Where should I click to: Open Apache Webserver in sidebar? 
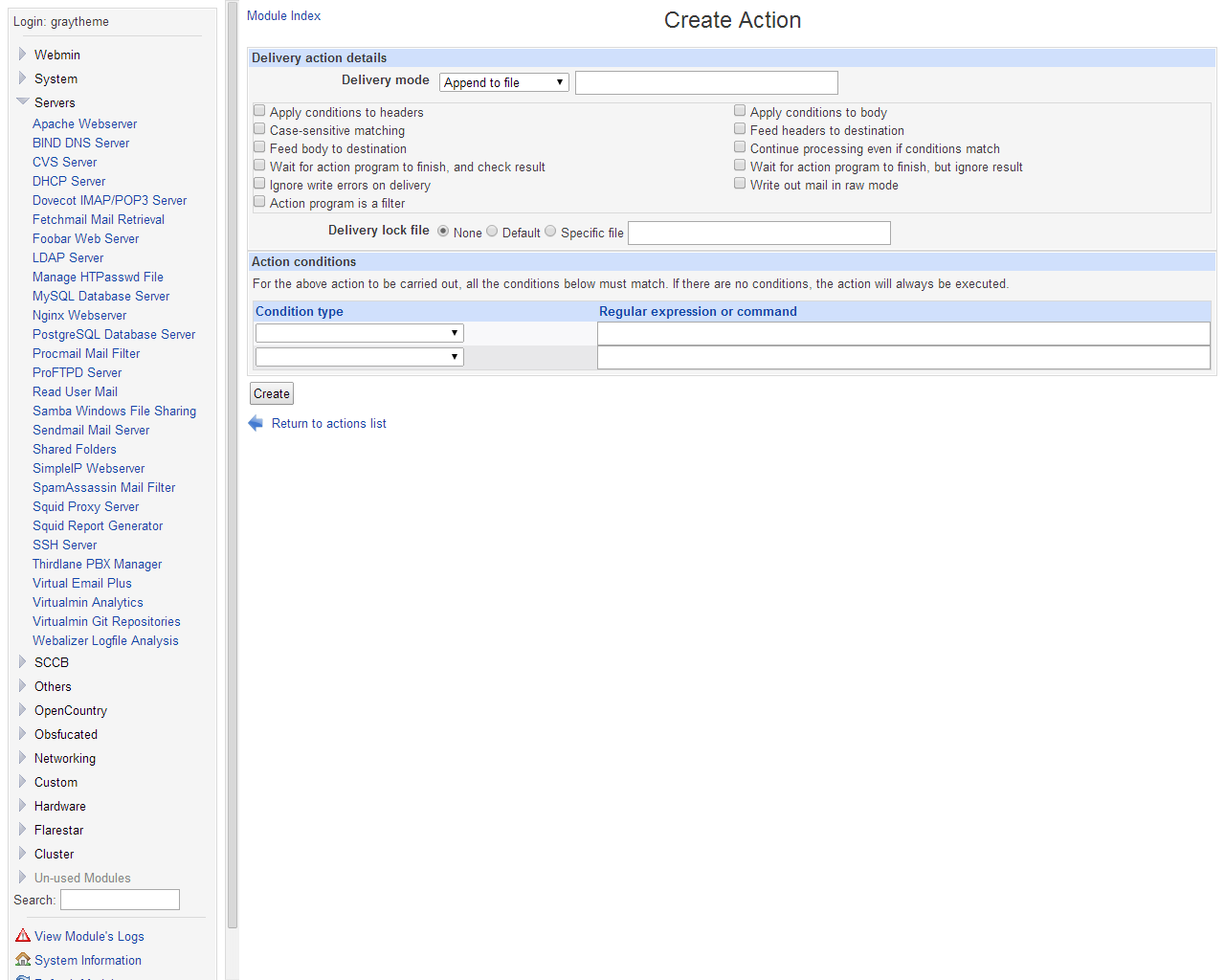pyautogui.click(x=84, y=123)
